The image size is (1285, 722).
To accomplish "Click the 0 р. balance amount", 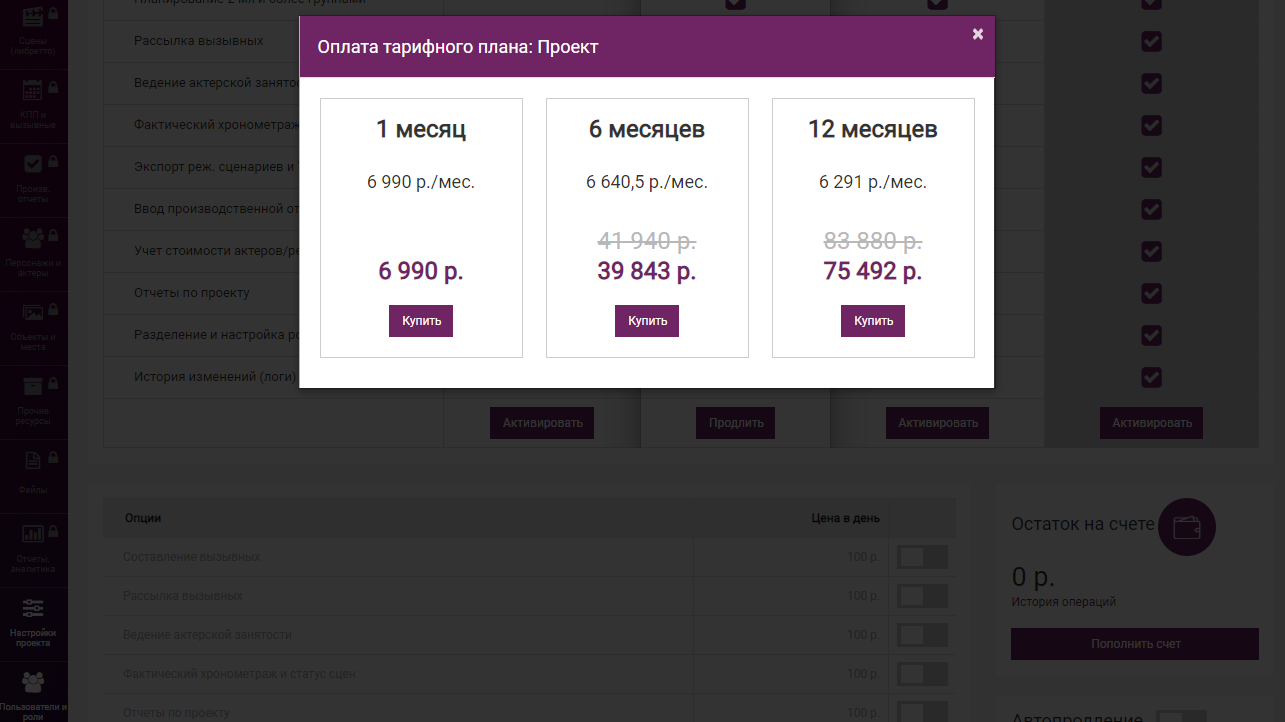I will coord(1033,577).
